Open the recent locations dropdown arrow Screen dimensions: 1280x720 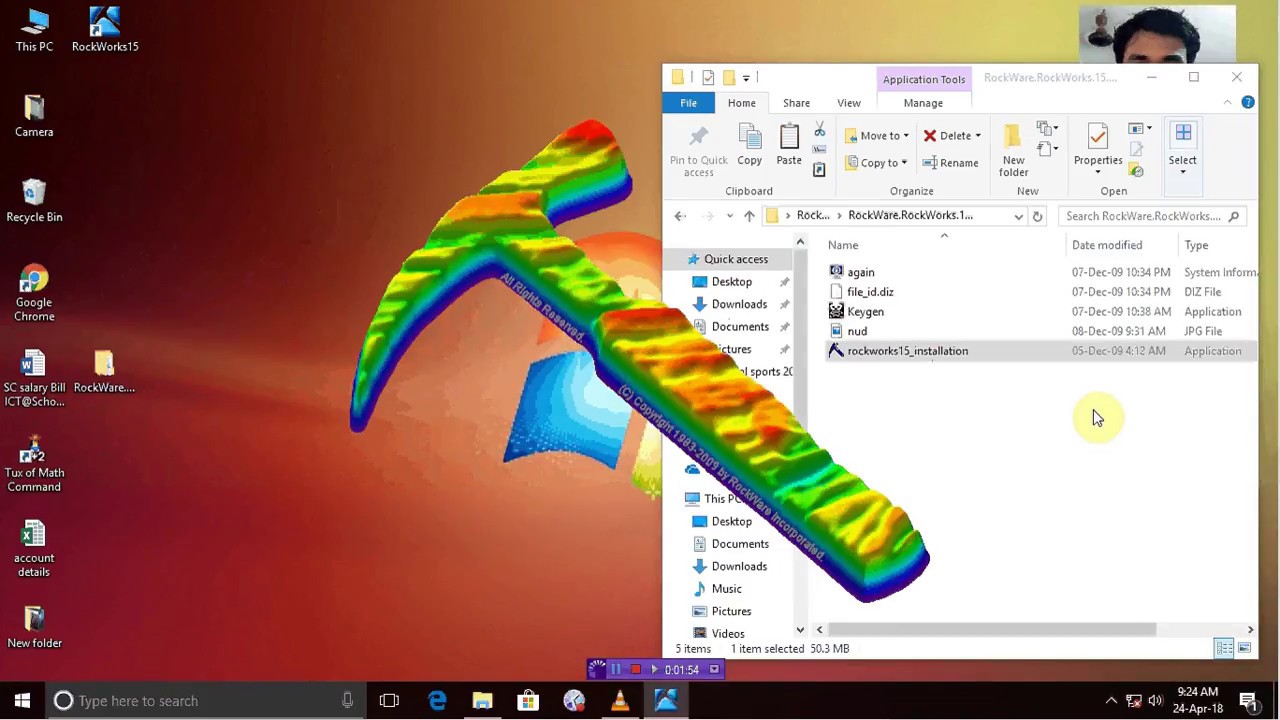point(730,216)
